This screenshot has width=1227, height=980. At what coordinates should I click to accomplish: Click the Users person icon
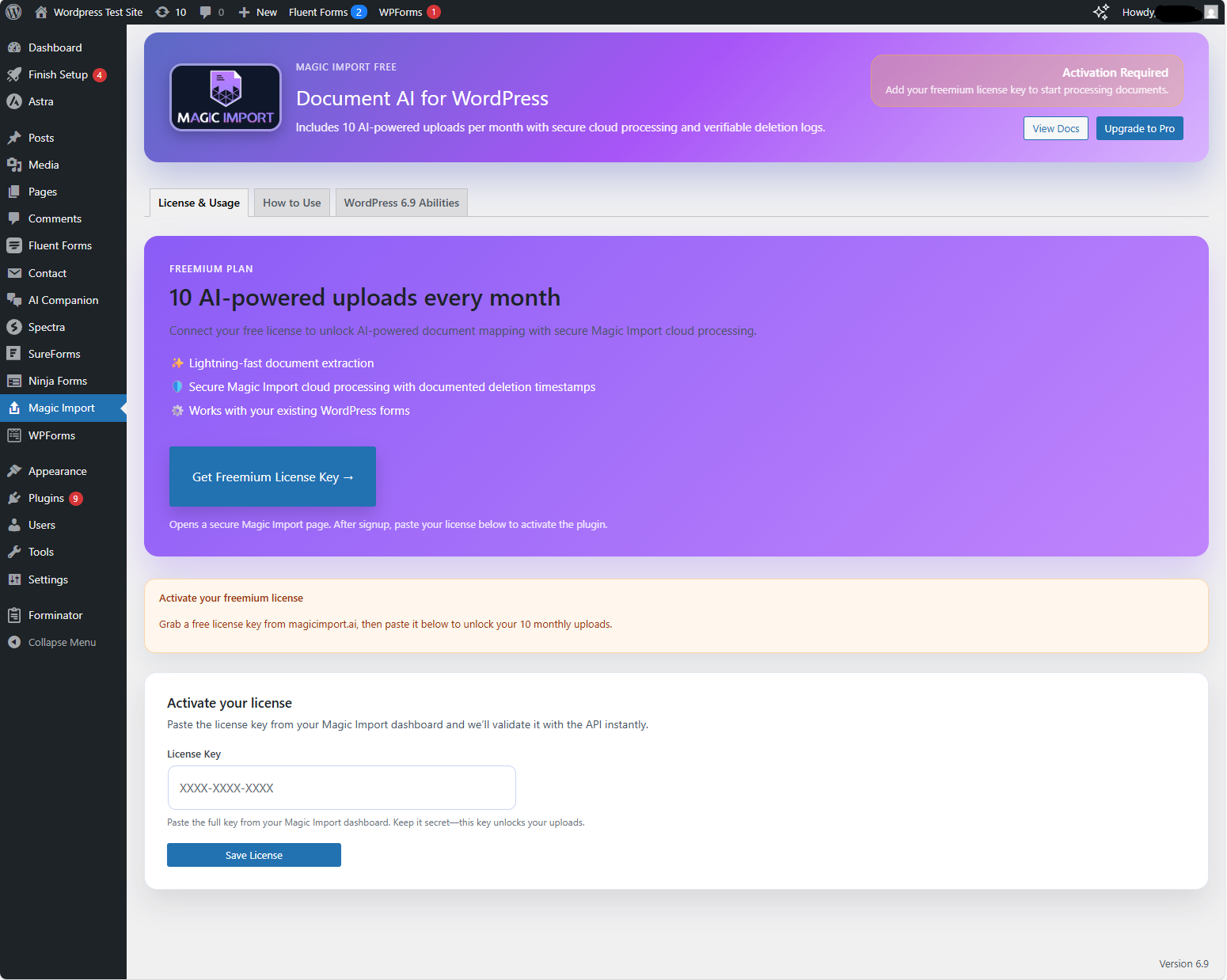(x=14, y=525)
